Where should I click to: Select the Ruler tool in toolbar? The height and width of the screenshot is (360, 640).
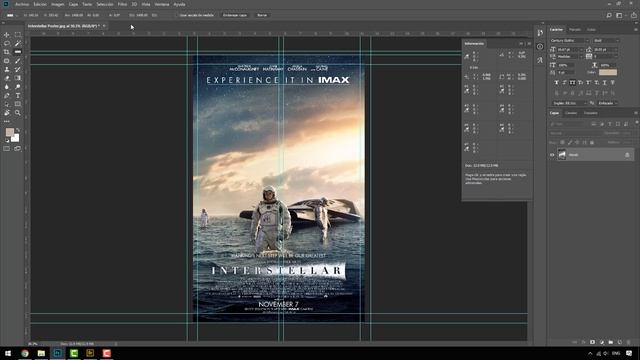pyautogui.click(x=18, y=52)
